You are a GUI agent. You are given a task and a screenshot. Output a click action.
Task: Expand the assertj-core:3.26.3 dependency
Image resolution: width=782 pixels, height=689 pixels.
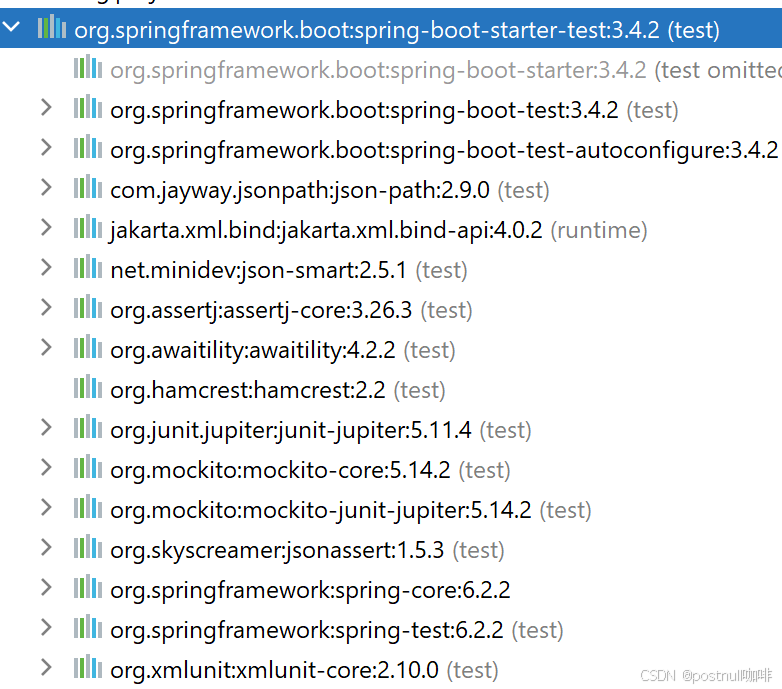[x=46, y=308]
